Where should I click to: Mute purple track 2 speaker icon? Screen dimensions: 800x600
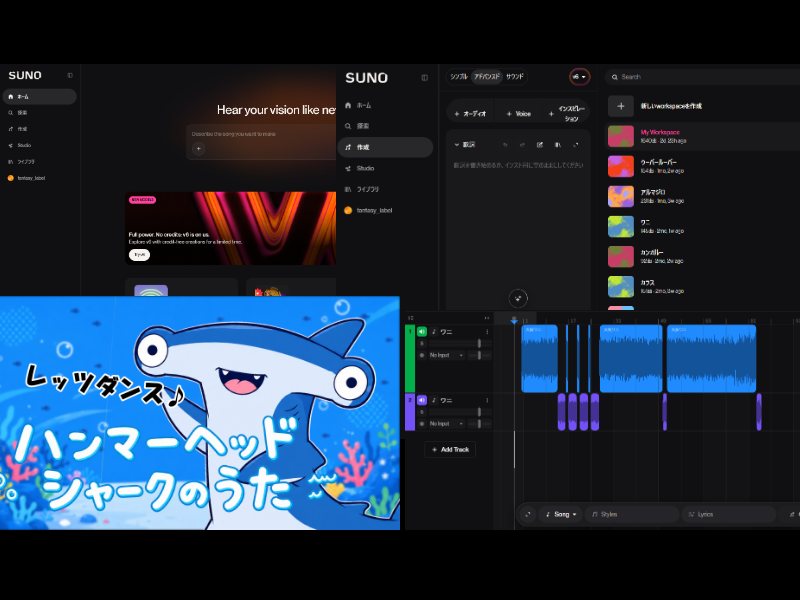421,400
